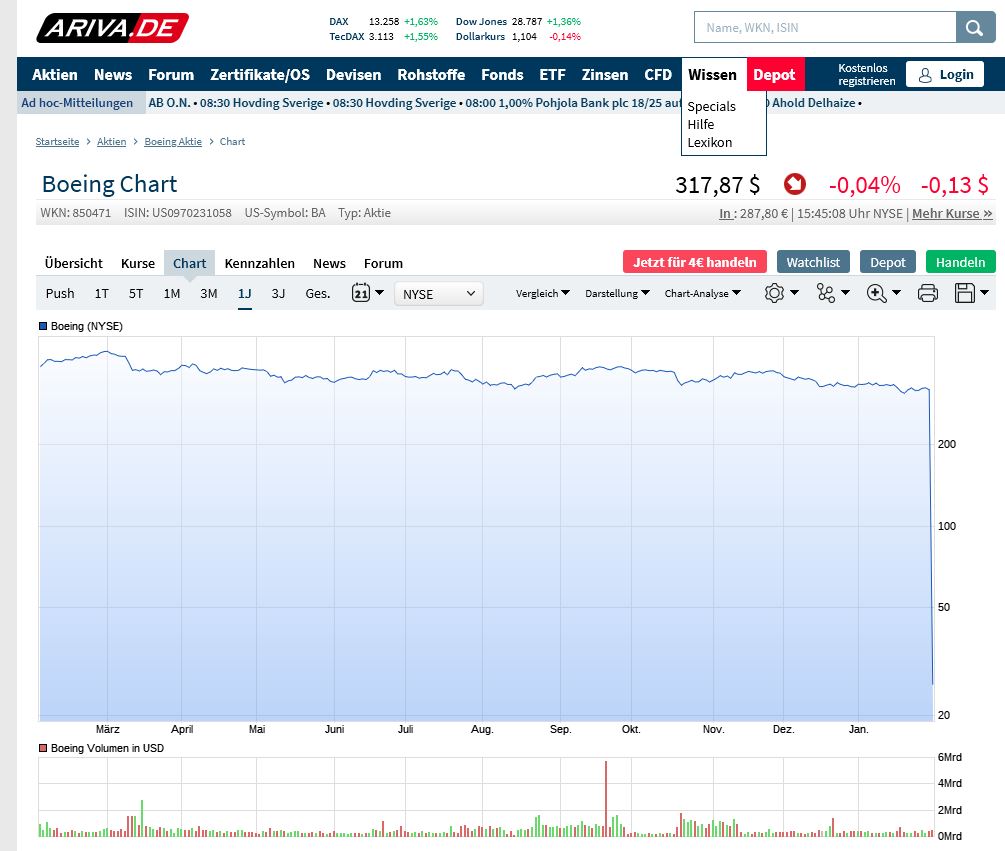Click the printer icon

click(x=927, y=293)
